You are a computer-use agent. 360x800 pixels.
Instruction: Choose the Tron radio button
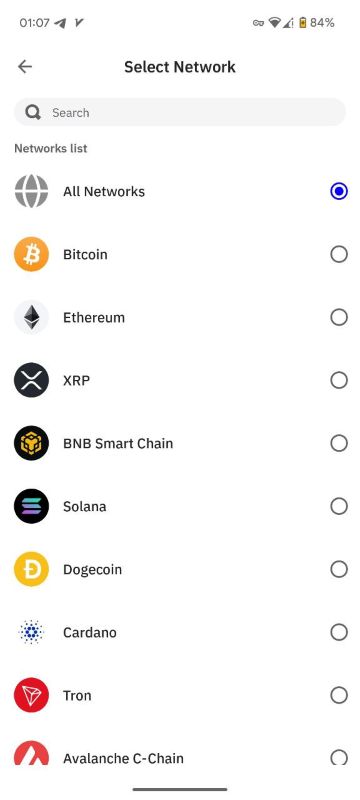point(339,695)
